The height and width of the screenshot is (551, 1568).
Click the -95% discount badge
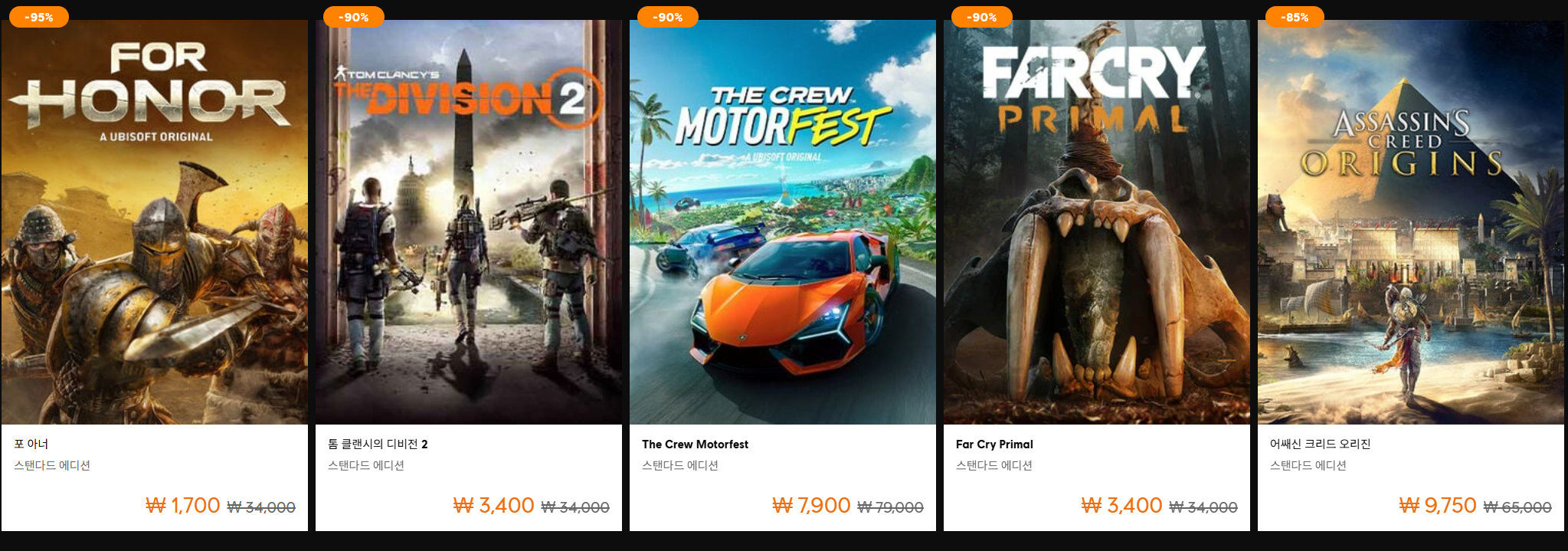pos(38,17)
